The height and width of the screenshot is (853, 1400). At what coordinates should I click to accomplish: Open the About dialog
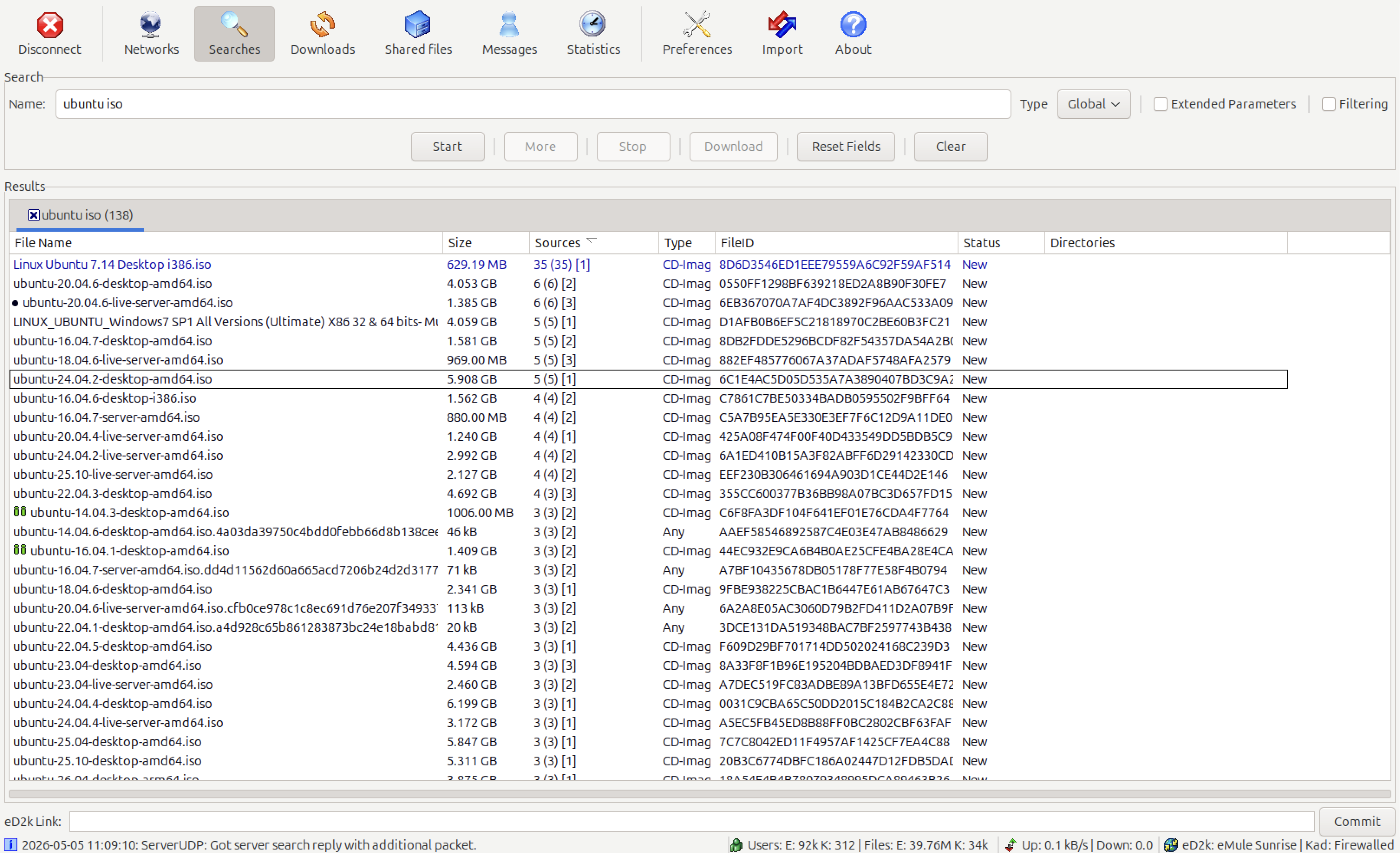point(853,33)
